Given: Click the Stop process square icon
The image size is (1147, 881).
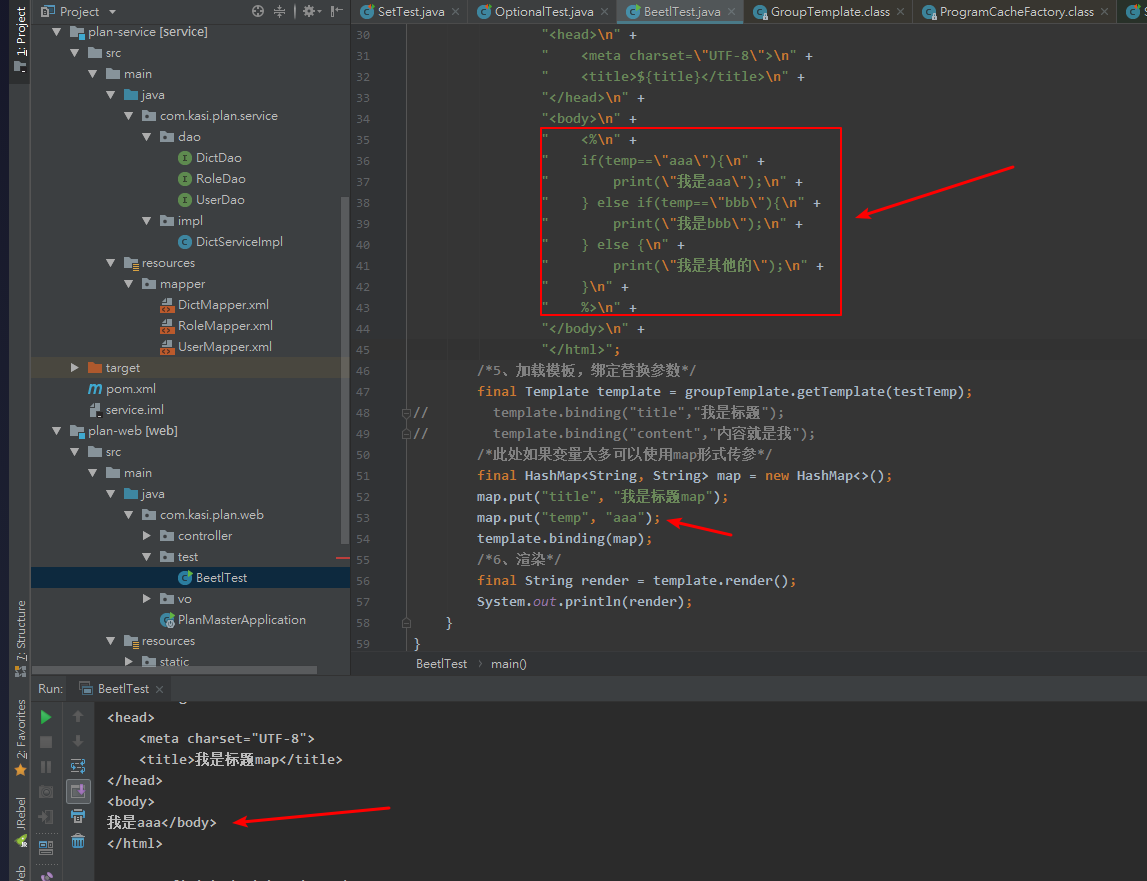Looking at the screenshot, I should pyautogui.click(x=45, y=742).
